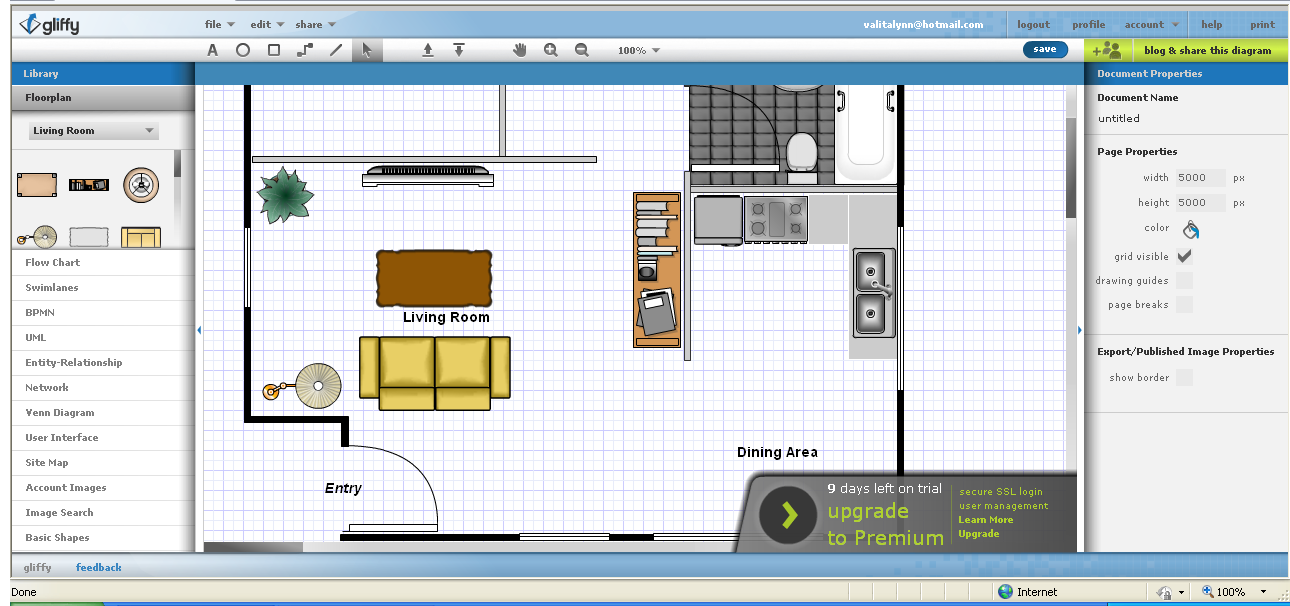Open the account dropdown menu
The width and height of the screenshot is (1290, 606).
(x=1151, y=24)
